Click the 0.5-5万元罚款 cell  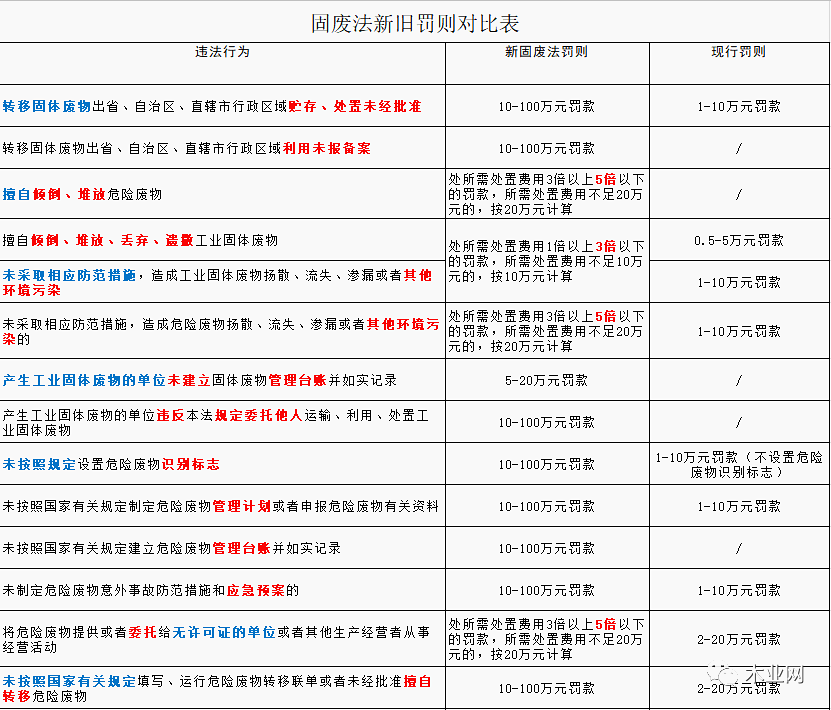739,241
